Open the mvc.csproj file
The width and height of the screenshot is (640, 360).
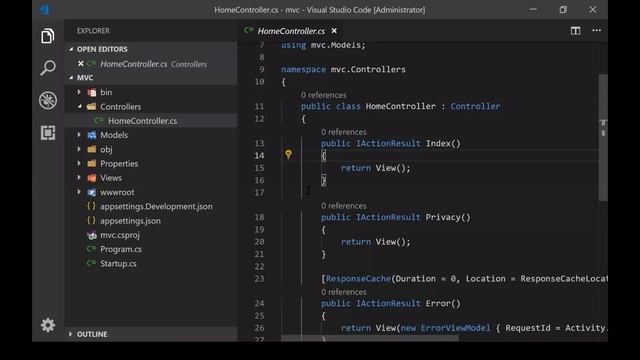[x=120, y=235]
